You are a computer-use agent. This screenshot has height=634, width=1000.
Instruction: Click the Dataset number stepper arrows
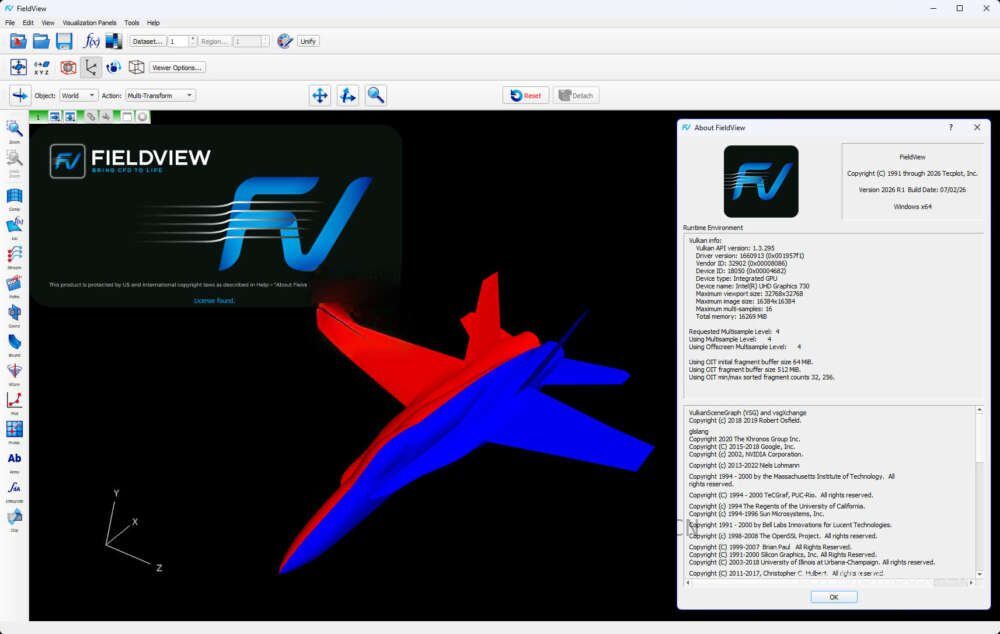[x=193, y=41]
